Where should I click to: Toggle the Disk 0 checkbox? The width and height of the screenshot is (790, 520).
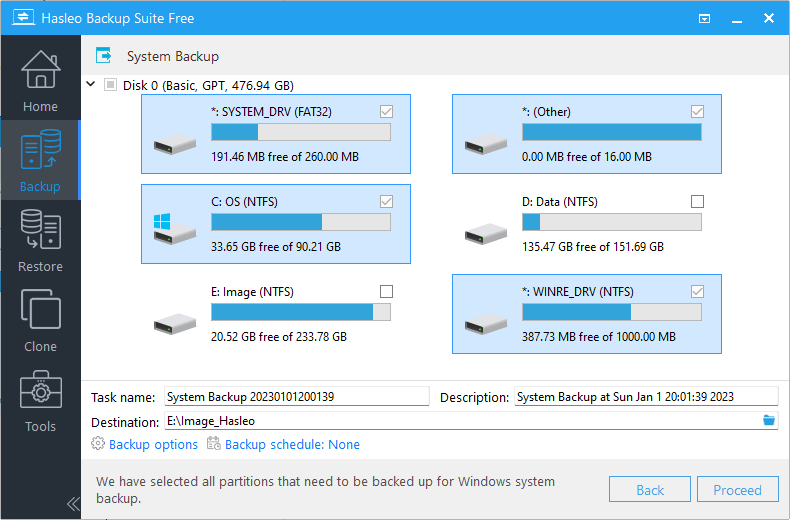pos(111,85)
